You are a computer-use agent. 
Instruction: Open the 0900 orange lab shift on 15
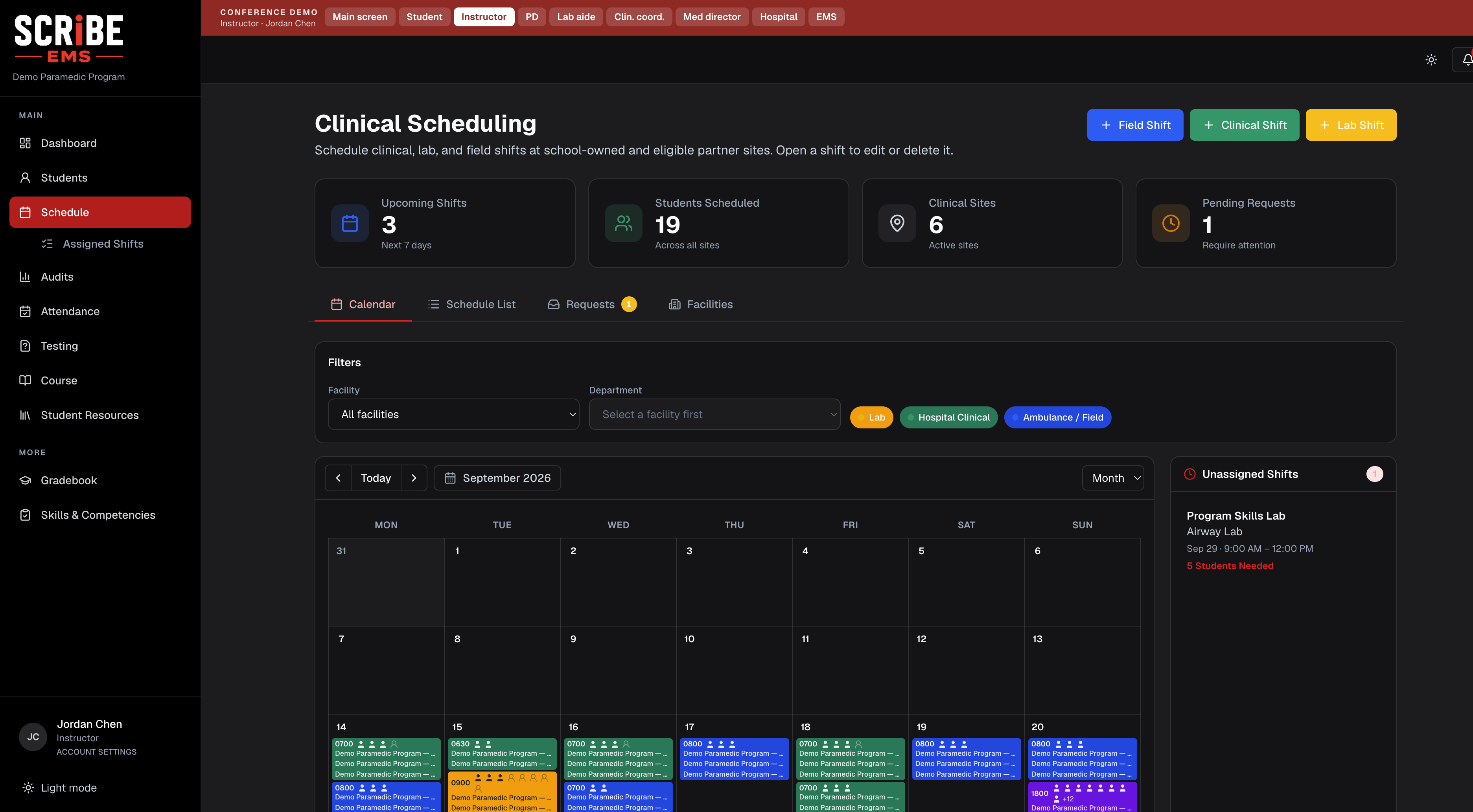501,792
